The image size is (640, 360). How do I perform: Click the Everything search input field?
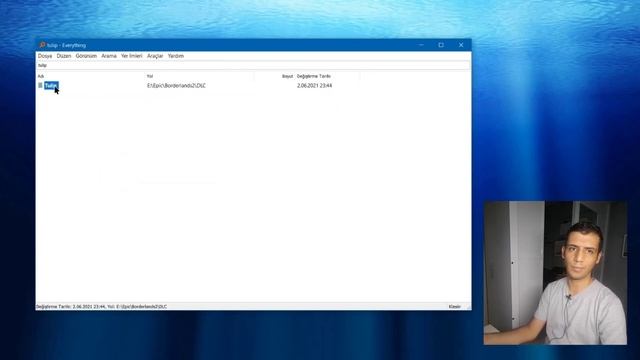[253, 65]
